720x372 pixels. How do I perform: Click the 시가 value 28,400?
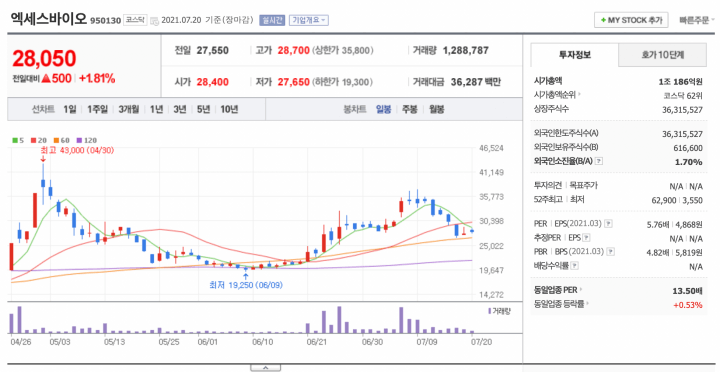(x=213, y=82)
